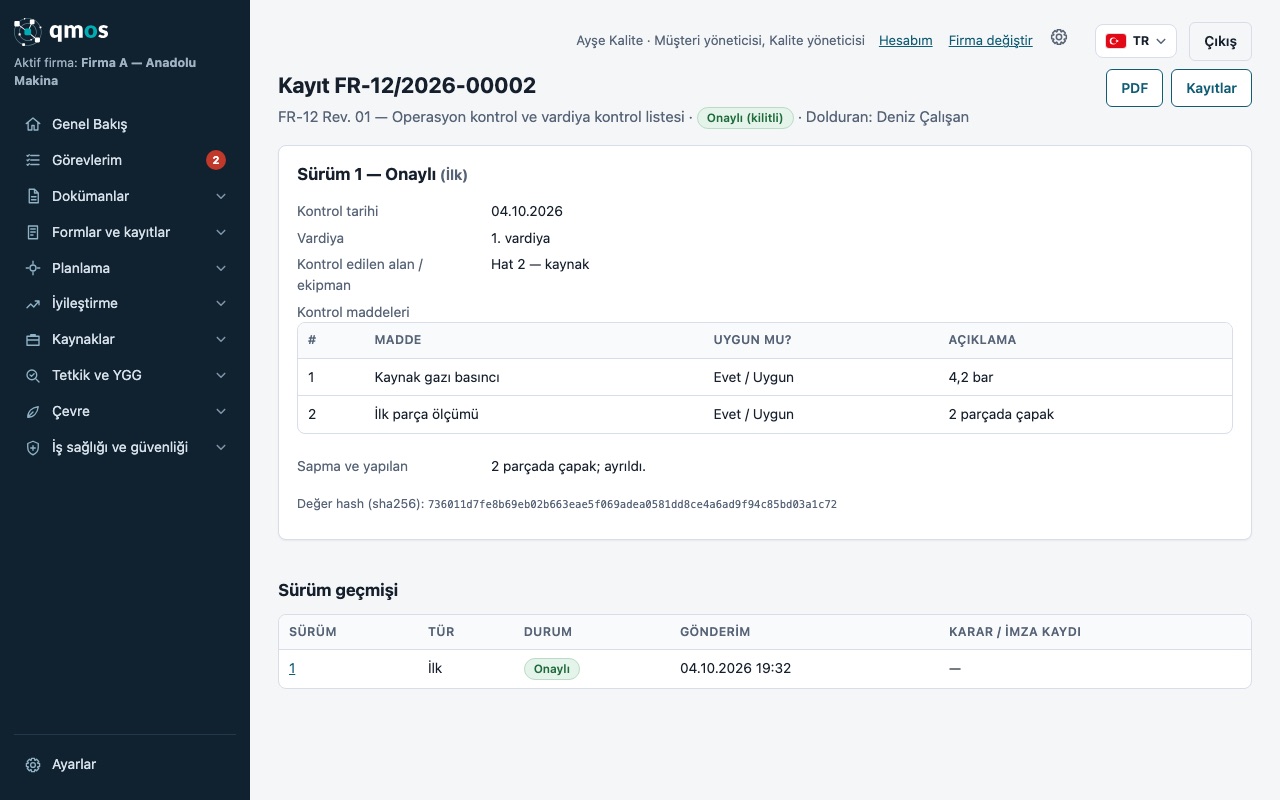
Task: Open the Görevlerim menu item
Action: (x=125, y=160)
